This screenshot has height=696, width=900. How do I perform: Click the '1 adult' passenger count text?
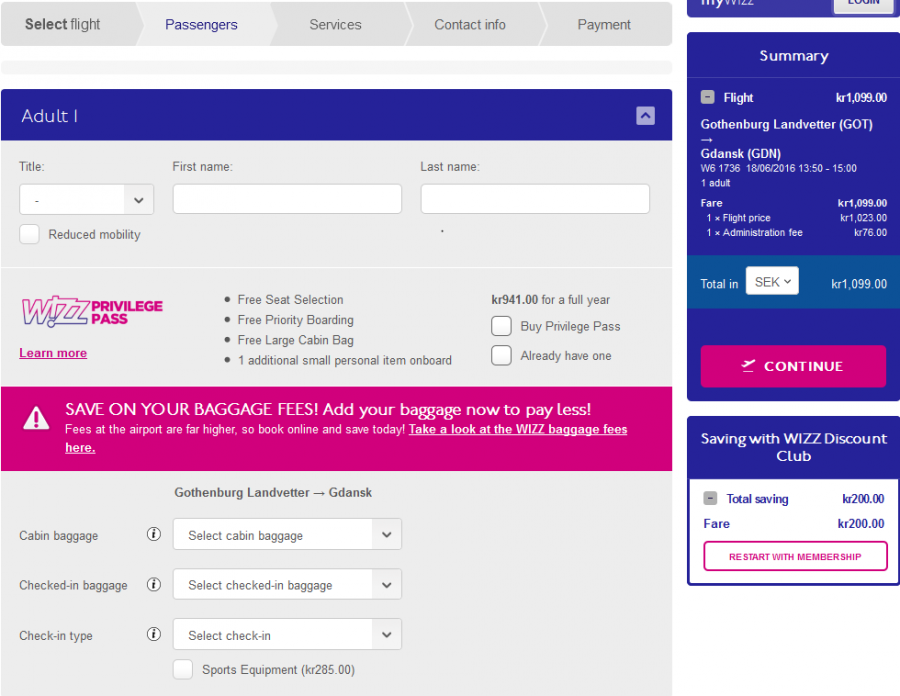tap(715, 183)
